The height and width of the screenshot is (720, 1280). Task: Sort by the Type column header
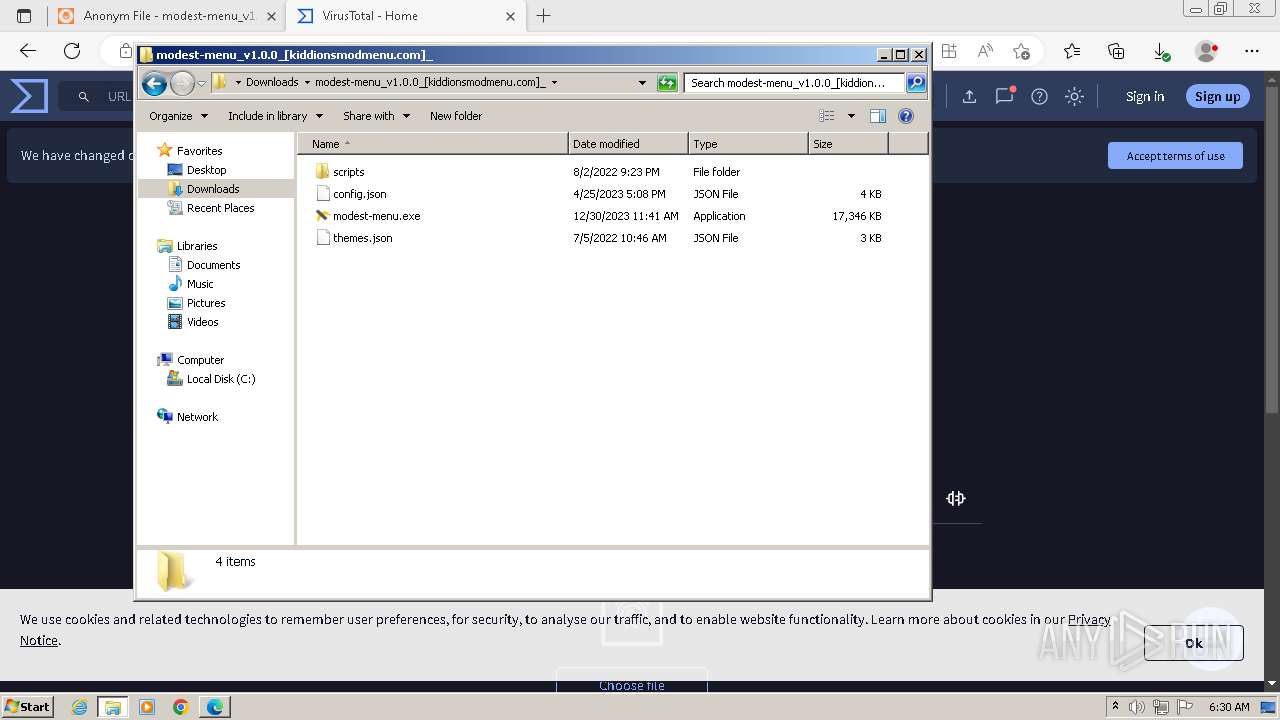click(x=748, y=144)
